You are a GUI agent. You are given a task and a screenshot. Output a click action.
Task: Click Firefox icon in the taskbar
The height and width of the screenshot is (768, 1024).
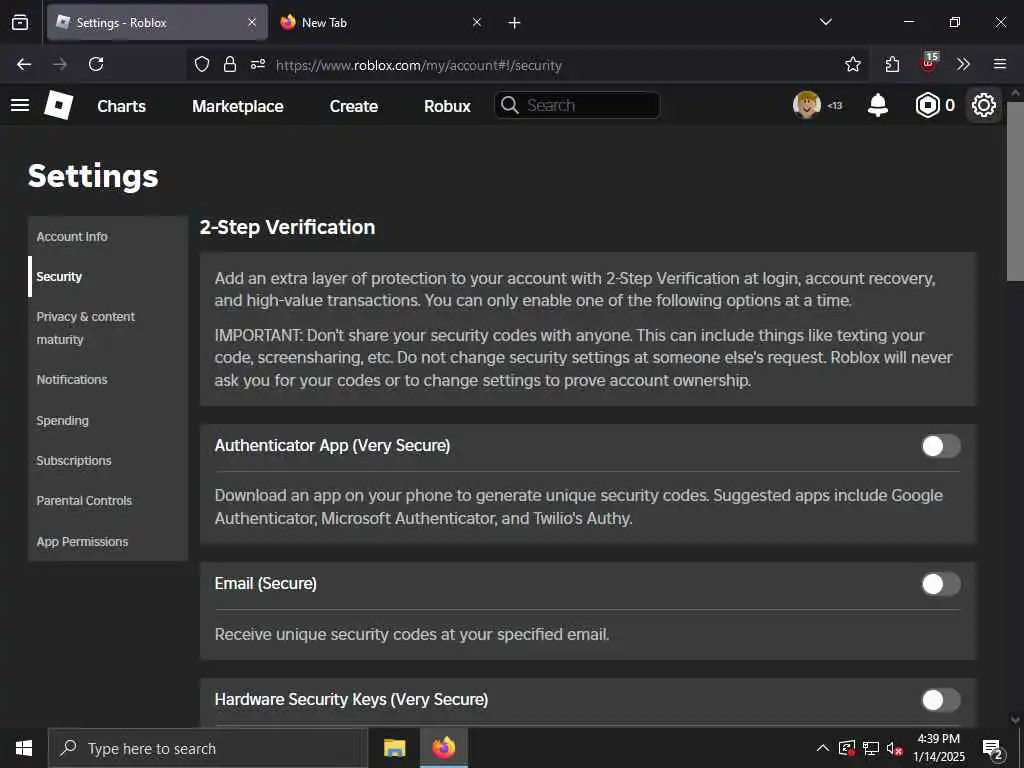click(444, 748)
